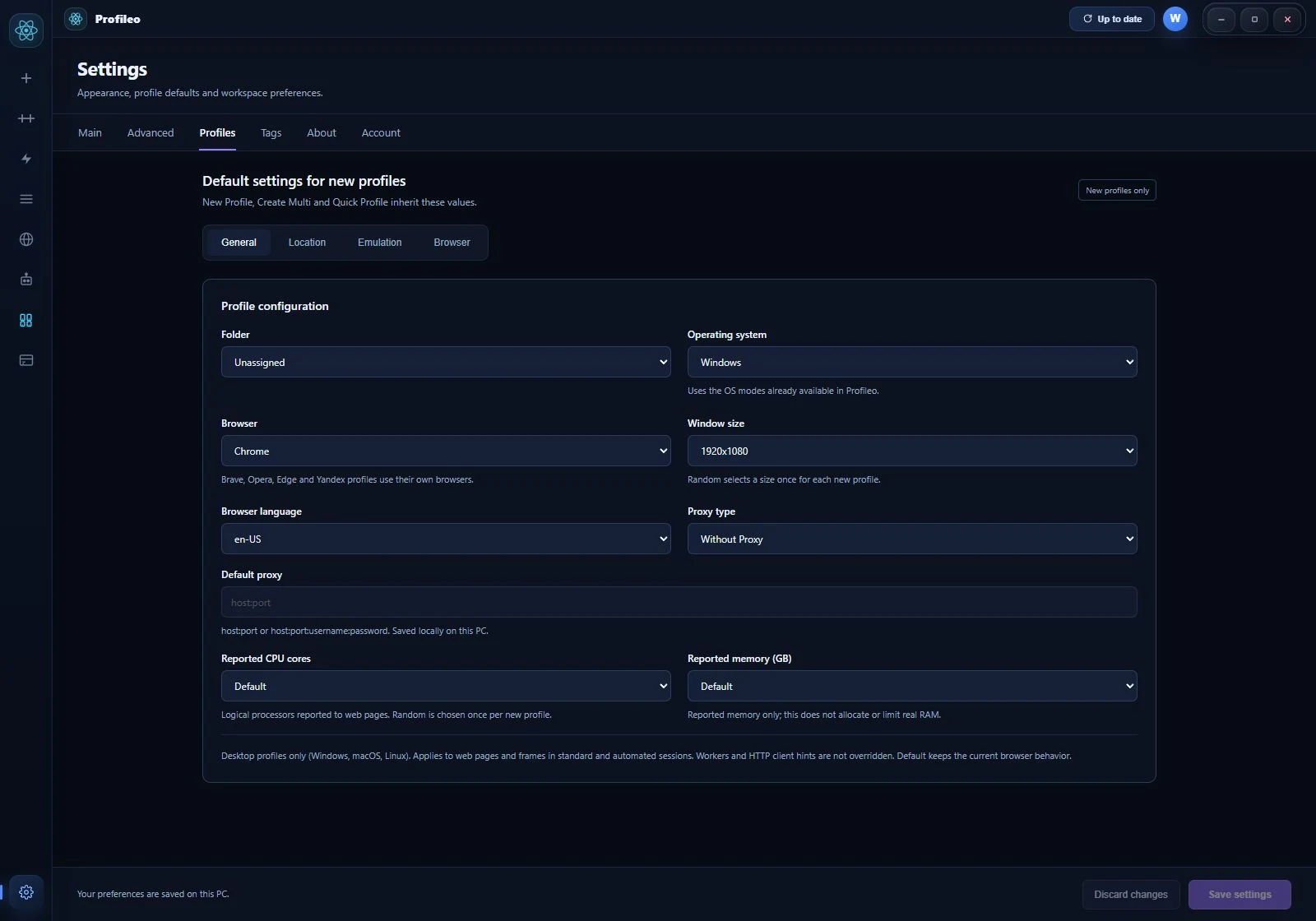The image size is (1316, 921).
Task: Open the Browser dropdown showing Chrome
Action: coord(446,451)
